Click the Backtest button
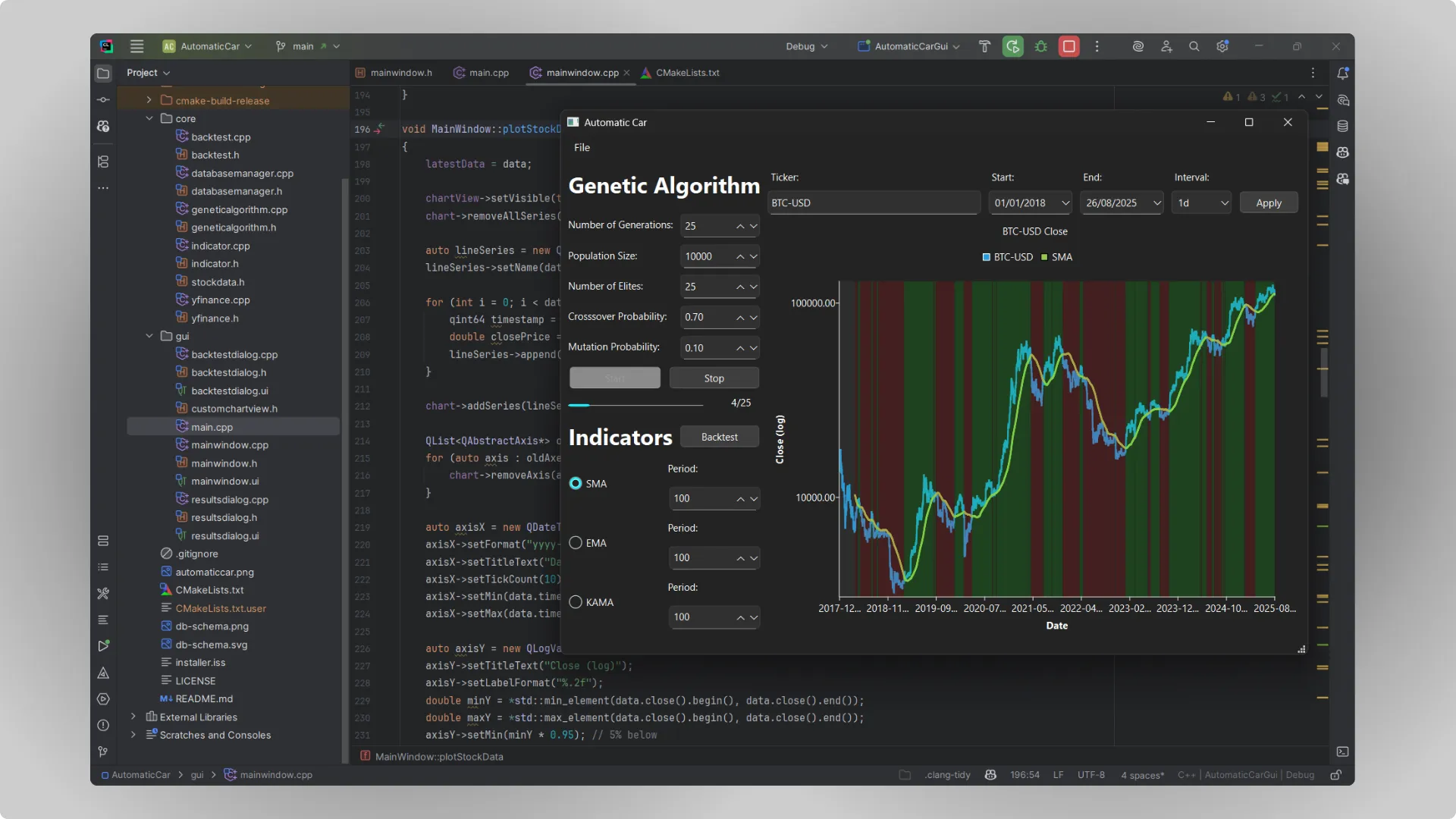Viewport: 1456px width, 819px height. coord(719,437)
